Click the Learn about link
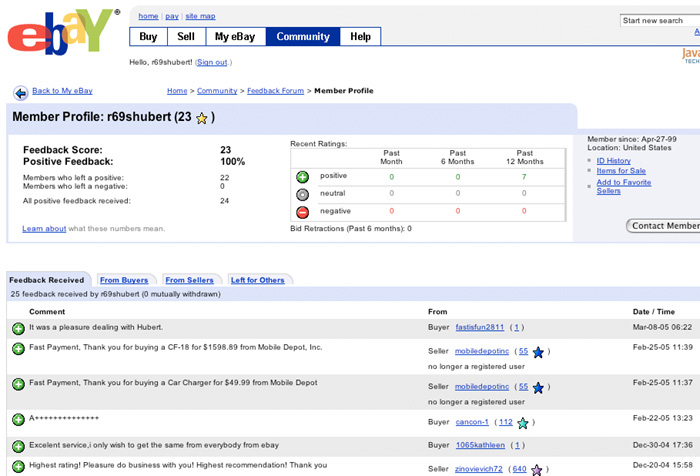700x476 pixels. 44,229
